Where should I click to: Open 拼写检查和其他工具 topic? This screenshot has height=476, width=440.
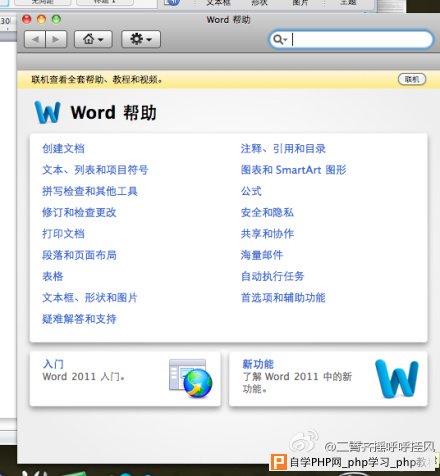click(90, 191)
